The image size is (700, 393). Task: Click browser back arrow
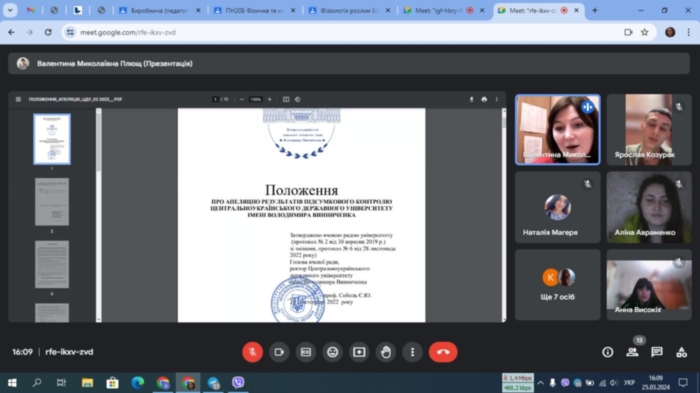(x=11, y=32)
